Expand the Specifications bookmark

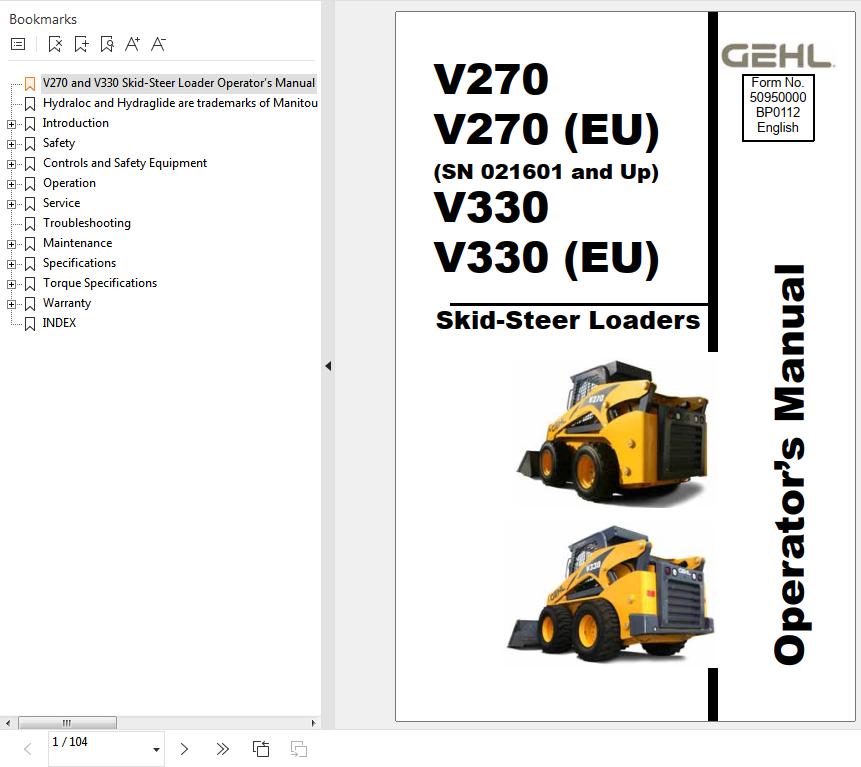[11, 264]
